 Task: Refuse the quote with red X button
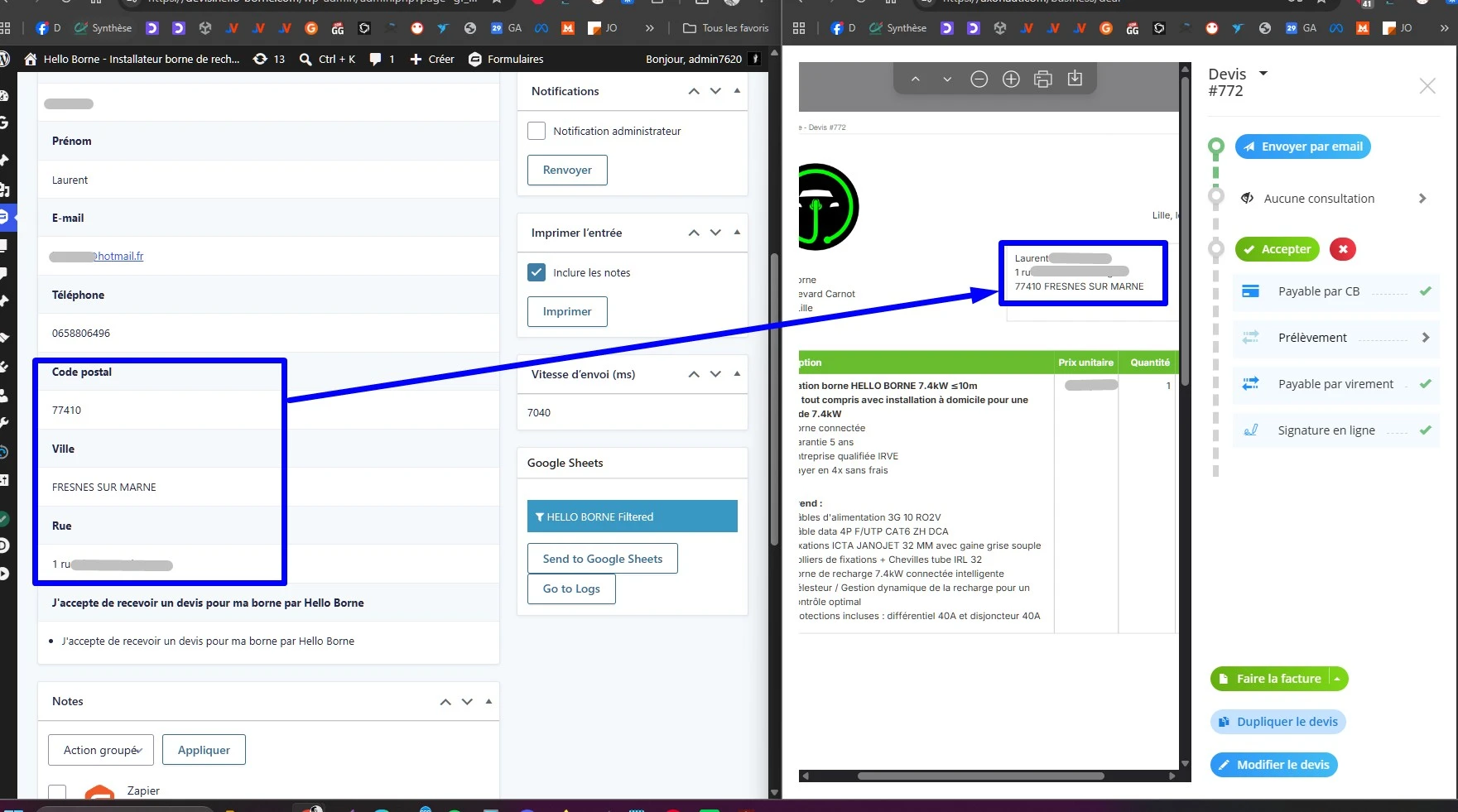tap(1343, 249)
